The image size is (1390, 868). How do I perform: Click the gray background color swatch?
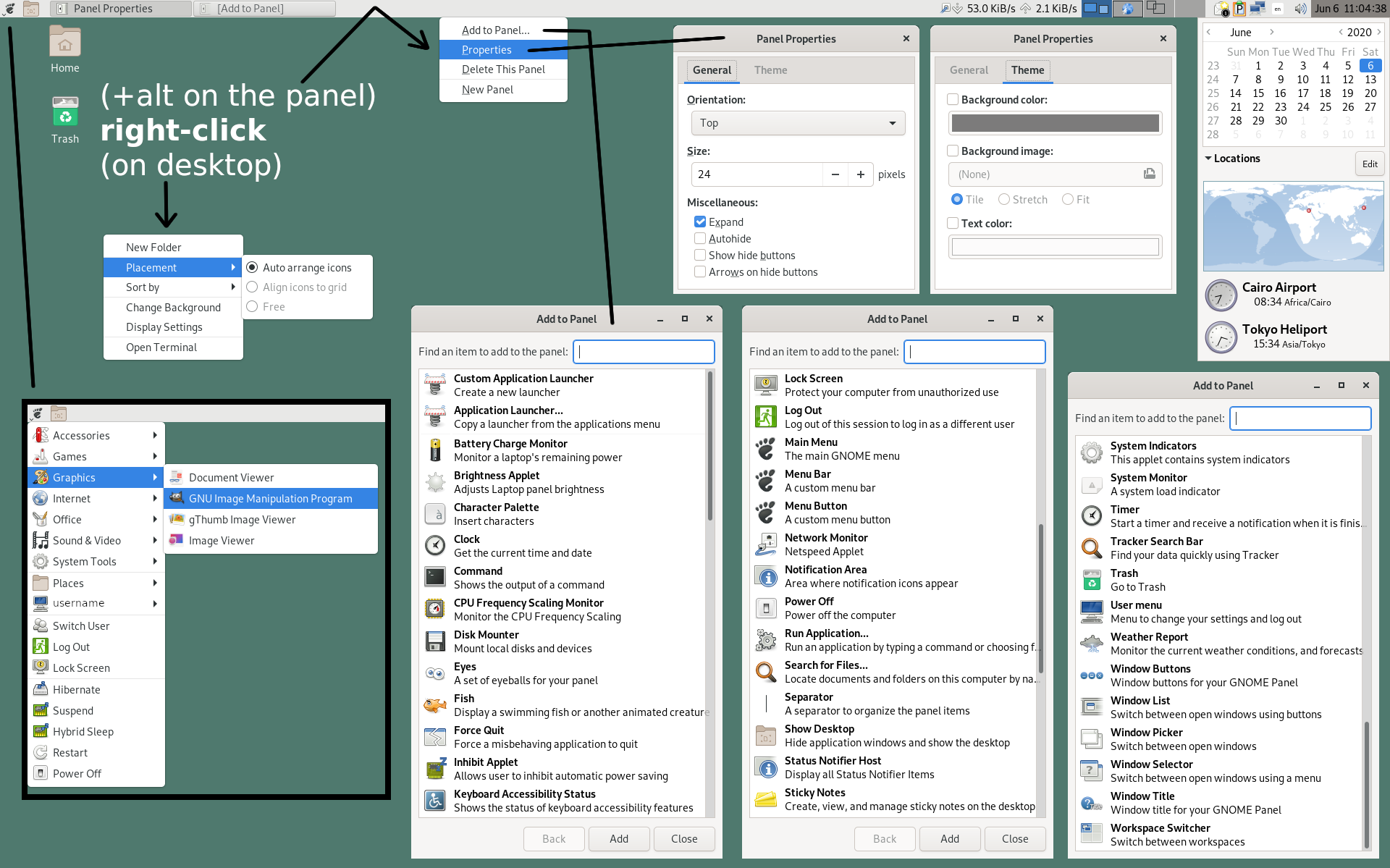coord(1055,123)
